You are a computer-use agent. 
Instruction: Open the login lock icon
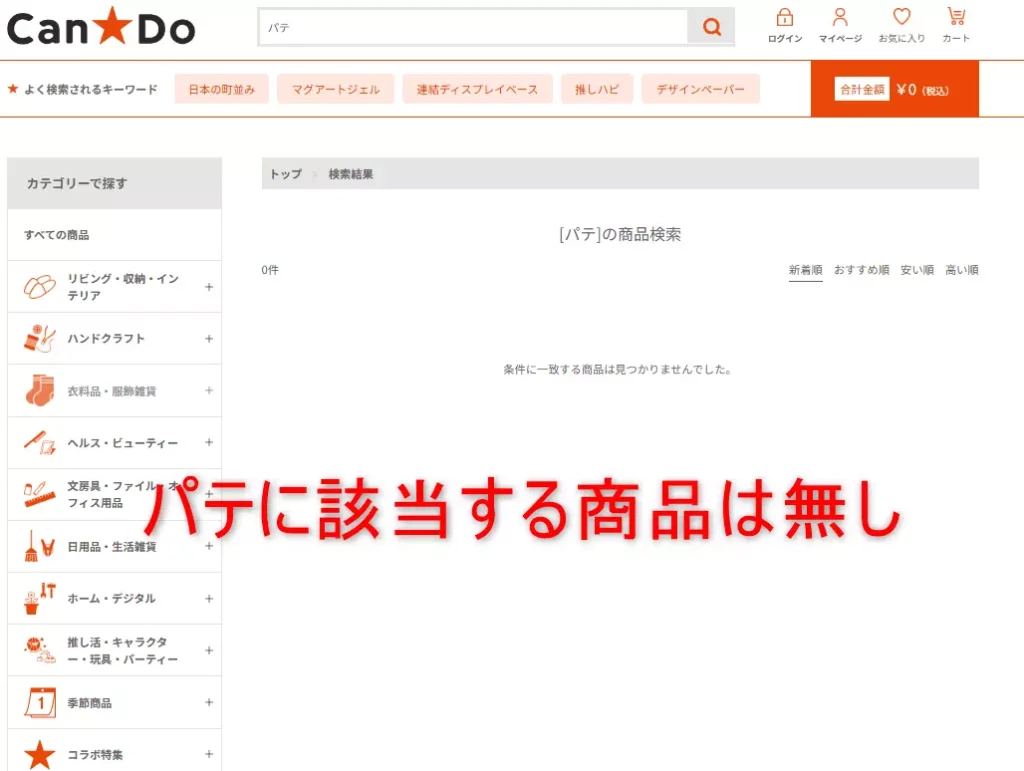click(x=785, y=18)
